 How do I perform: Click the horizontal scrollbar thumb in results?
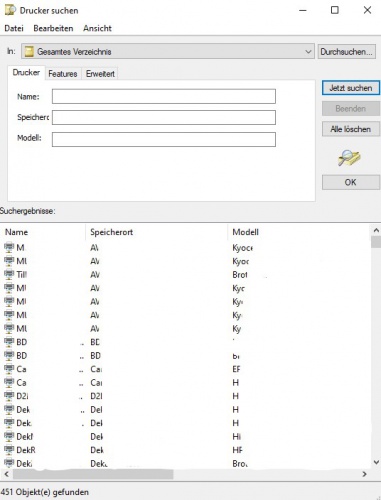[x=92, y=474]
